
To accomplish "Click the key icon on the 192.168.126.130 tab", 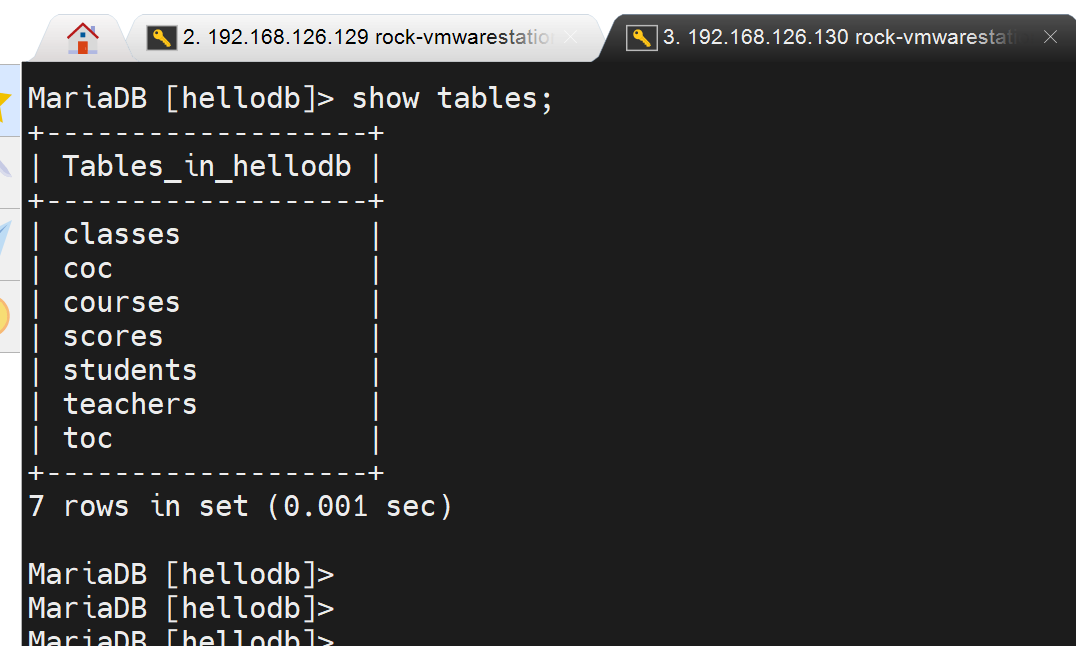I will [641, 38].
